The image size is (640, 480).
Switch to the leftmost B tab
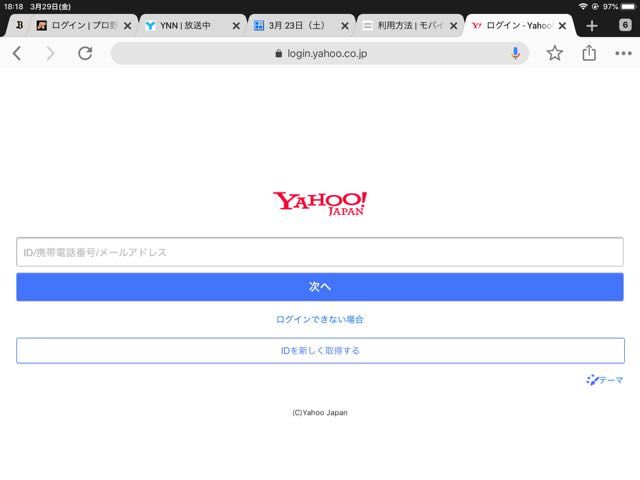(x=19, y=25)
